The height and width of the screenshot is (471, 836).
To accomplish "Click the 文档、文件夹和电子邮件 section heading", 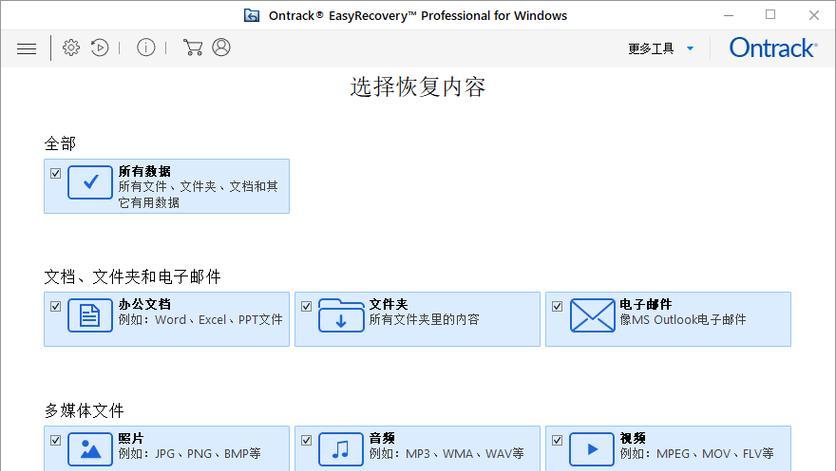I will click(132, 276).
